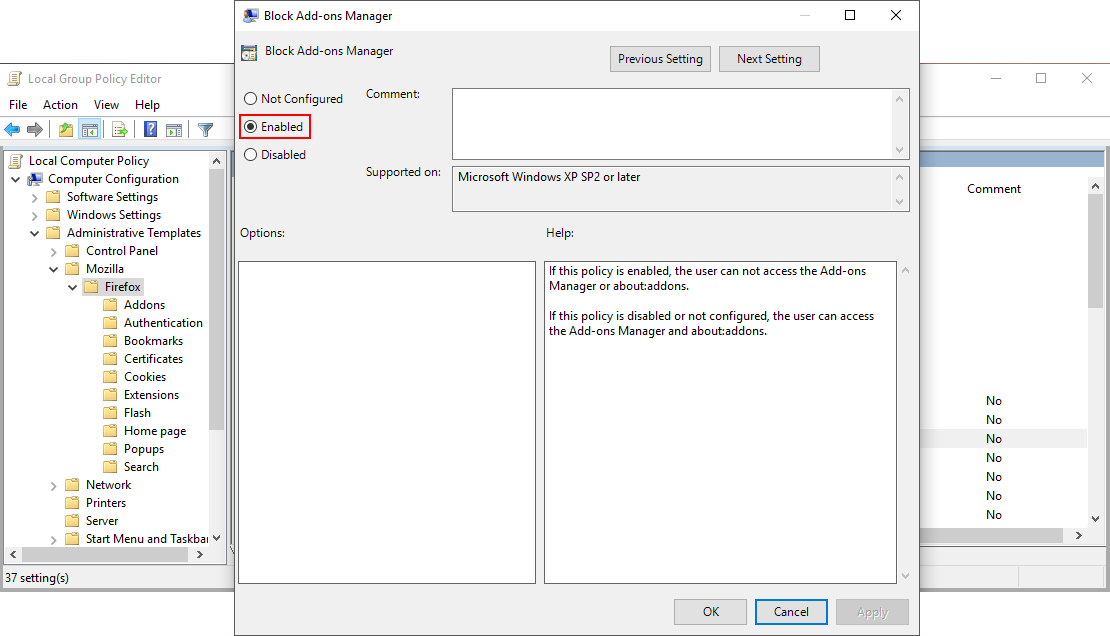The height and width of the screenshot is (636, 1110).
Task: Click the tree pane horizontal scrollbar thumb
Action: pos(105,555)
